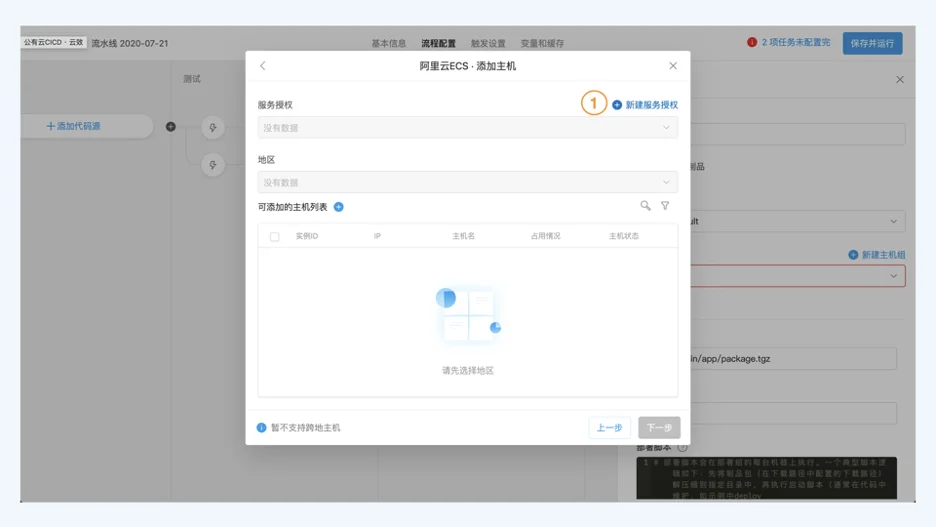Image resolution: width=936 pixels, height=528 pixels.
Task: Click the search icon above host table
Action: [645, 206]
